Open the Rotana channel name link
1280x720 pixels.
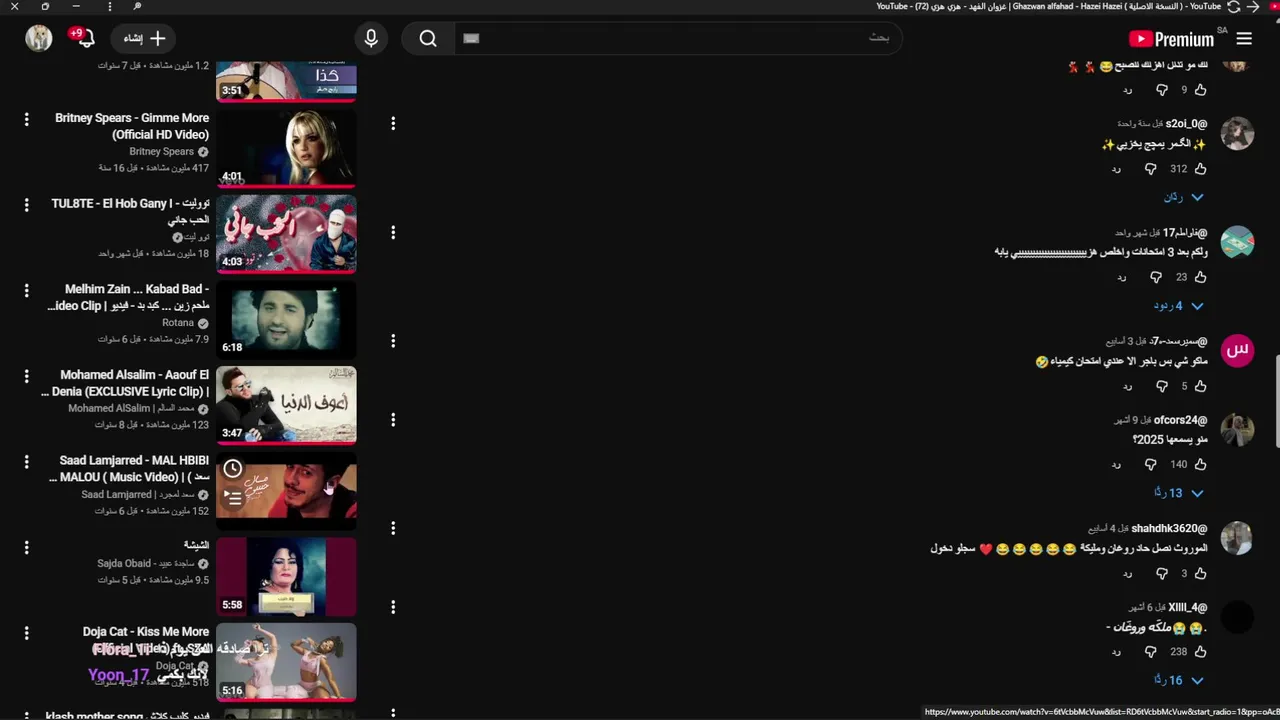click(x=178, y=323)
